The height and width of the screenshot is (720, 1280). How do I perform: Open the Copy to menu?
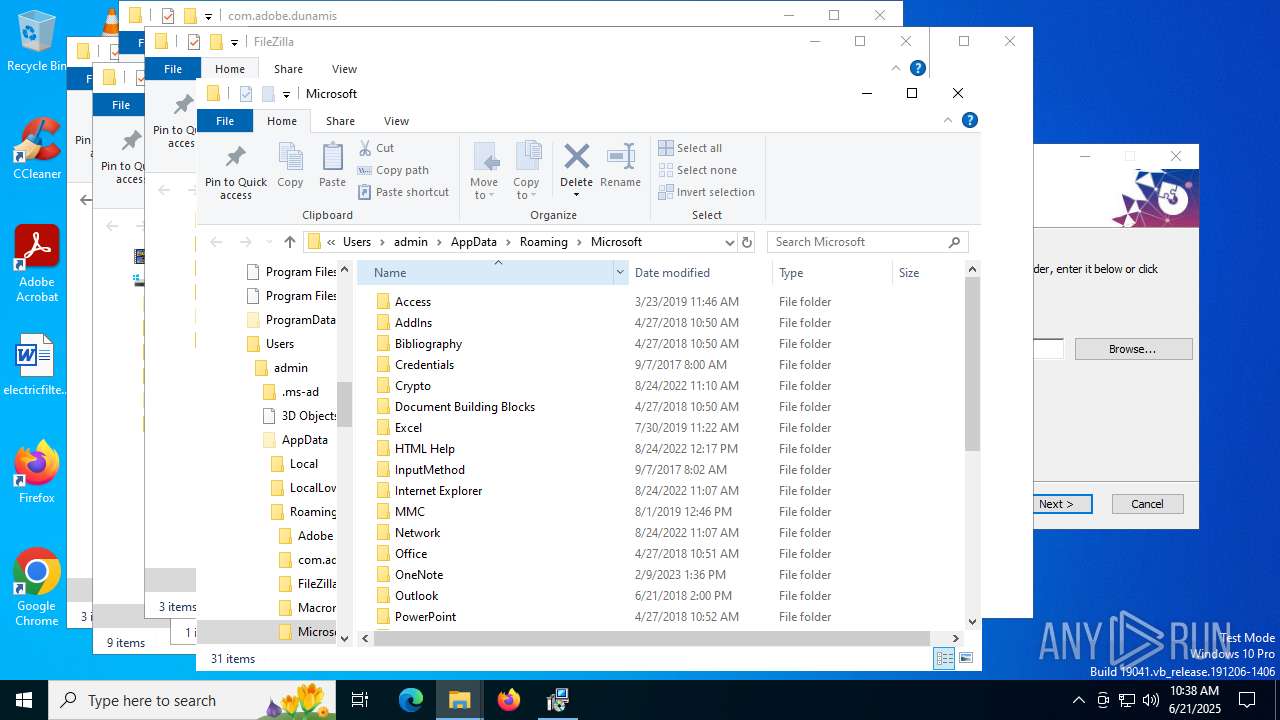(526, 171)
